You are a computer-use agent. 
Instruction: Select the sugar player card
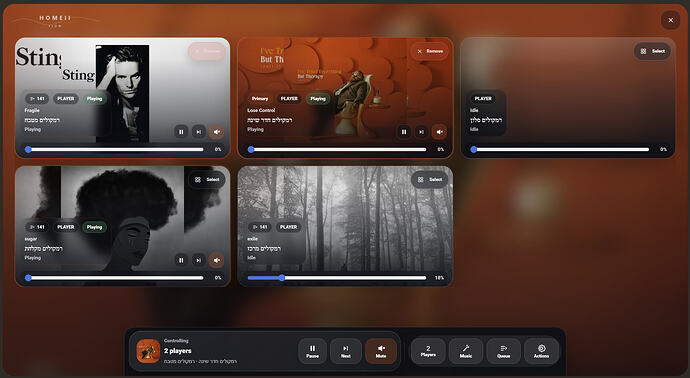[207, 180]
